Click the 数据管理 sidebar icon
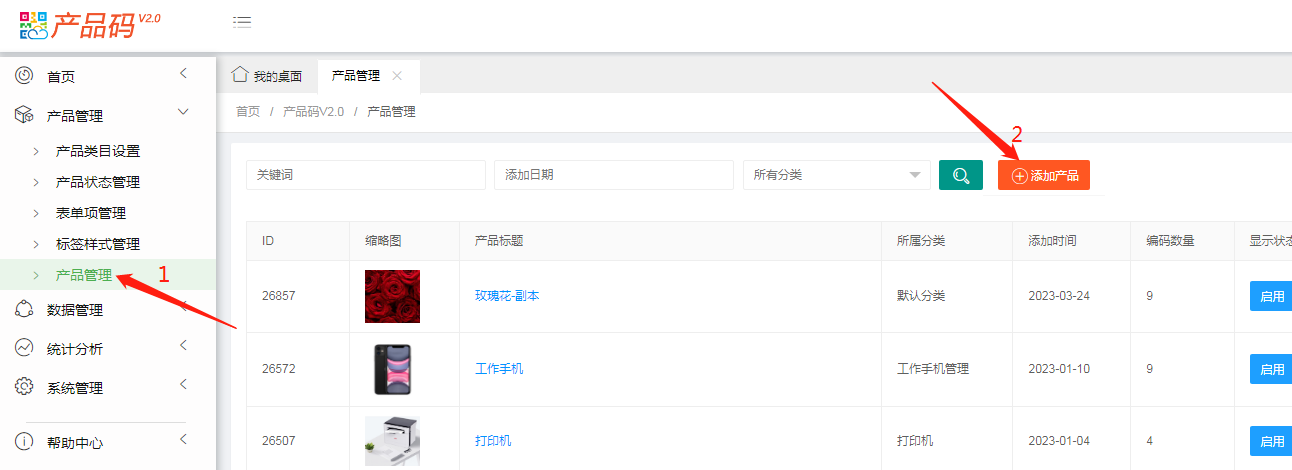This screenshot has height=470, width=1292. pos(25,310)
